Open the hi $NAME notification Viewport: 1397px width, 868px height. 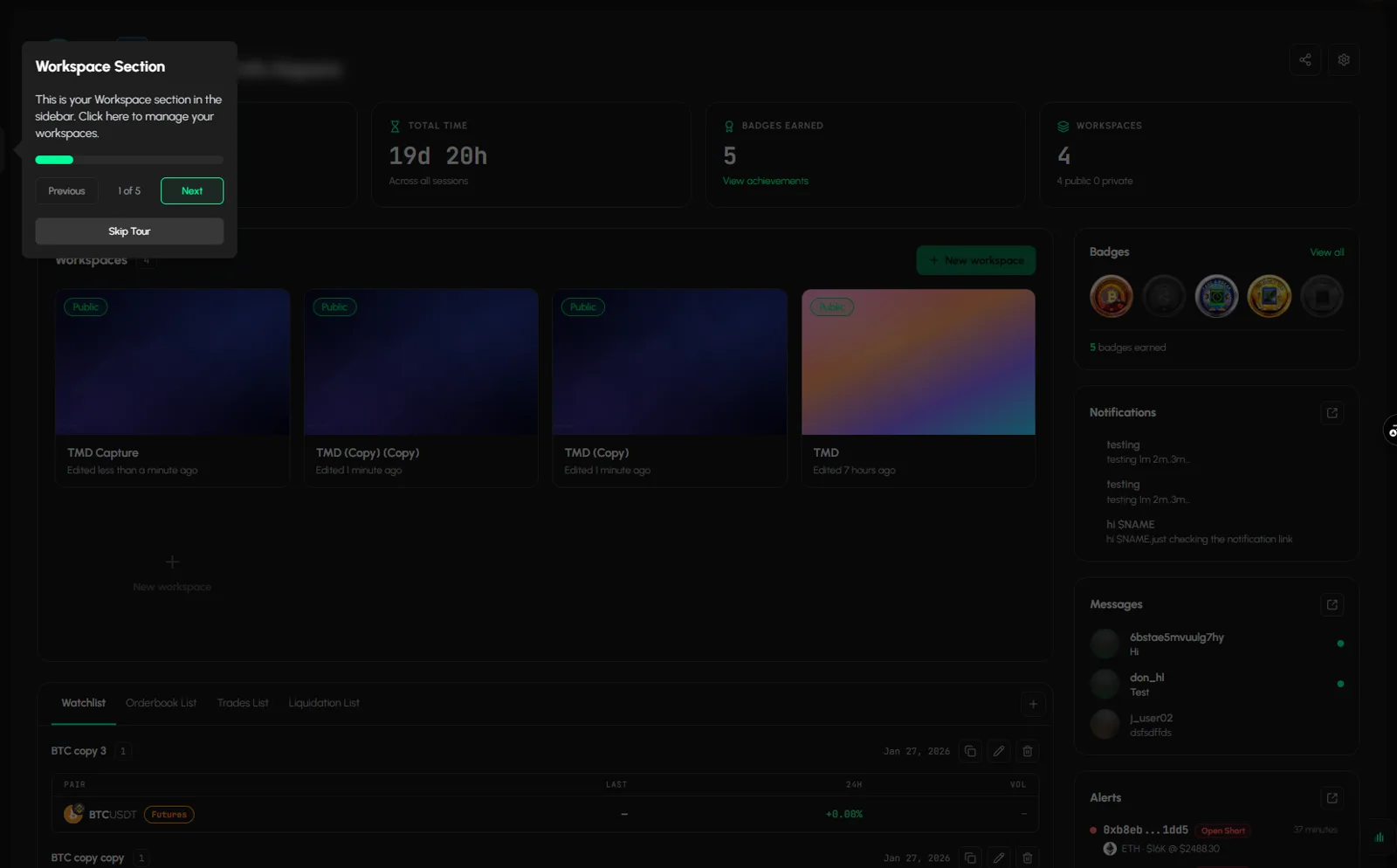tap(1216, 532)
